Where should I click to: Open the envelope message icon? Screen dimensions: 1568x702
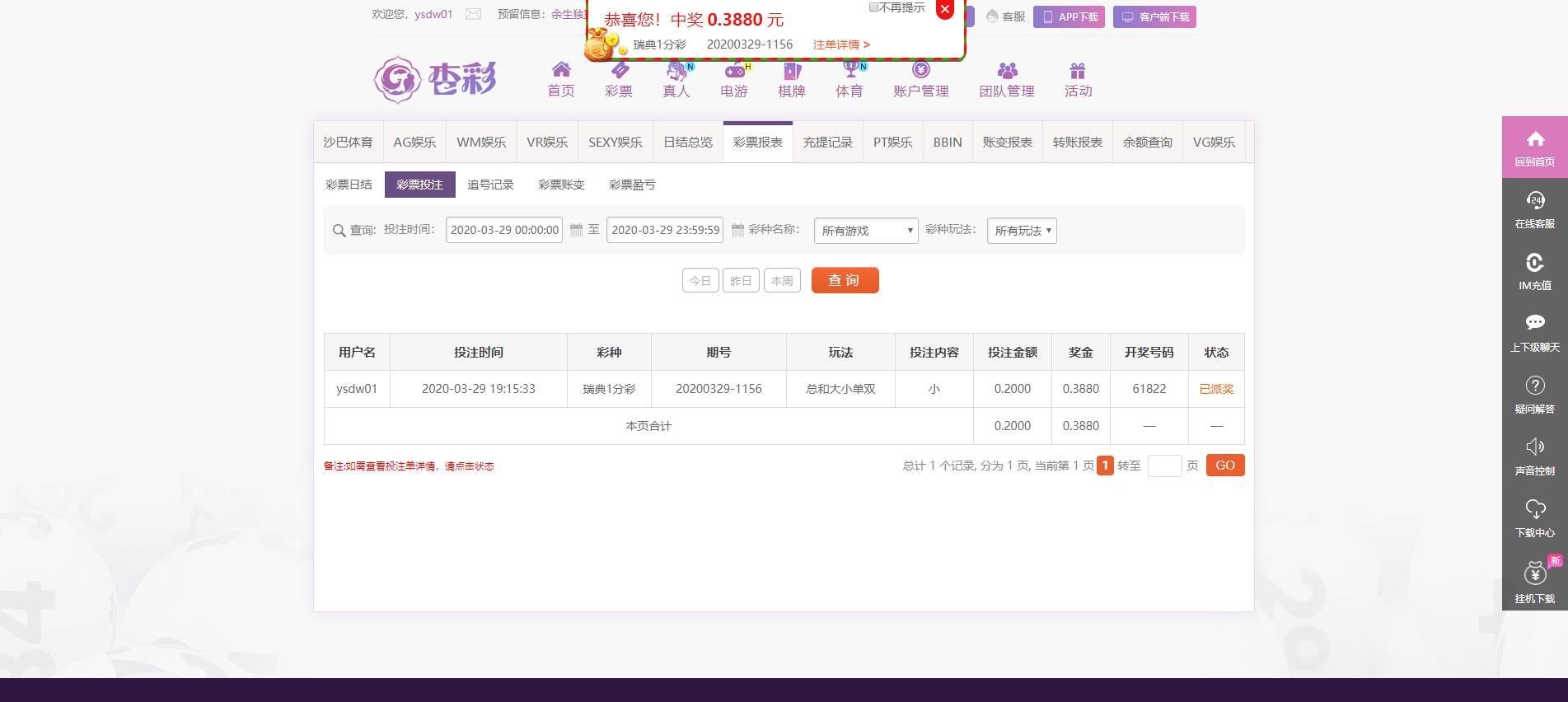tap(473, 14)
